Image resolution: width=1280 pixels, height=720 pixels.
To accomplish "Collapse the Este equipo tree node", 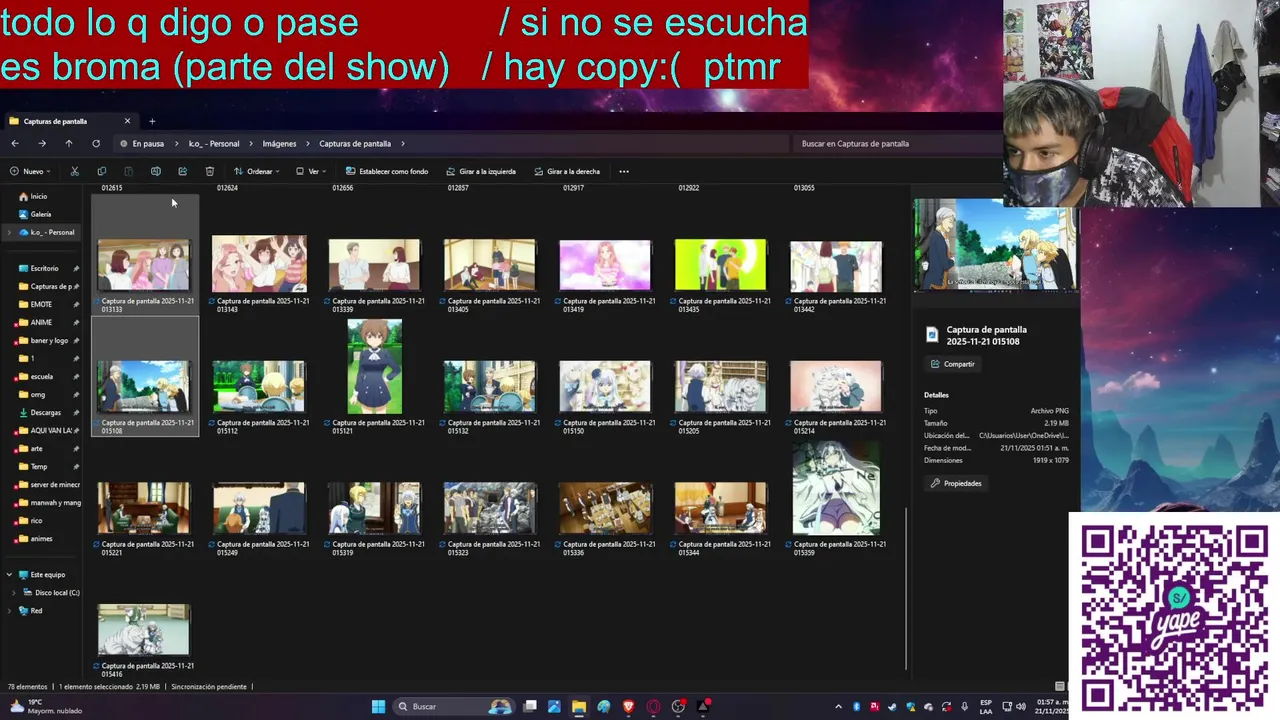I will tap(9, 574).
